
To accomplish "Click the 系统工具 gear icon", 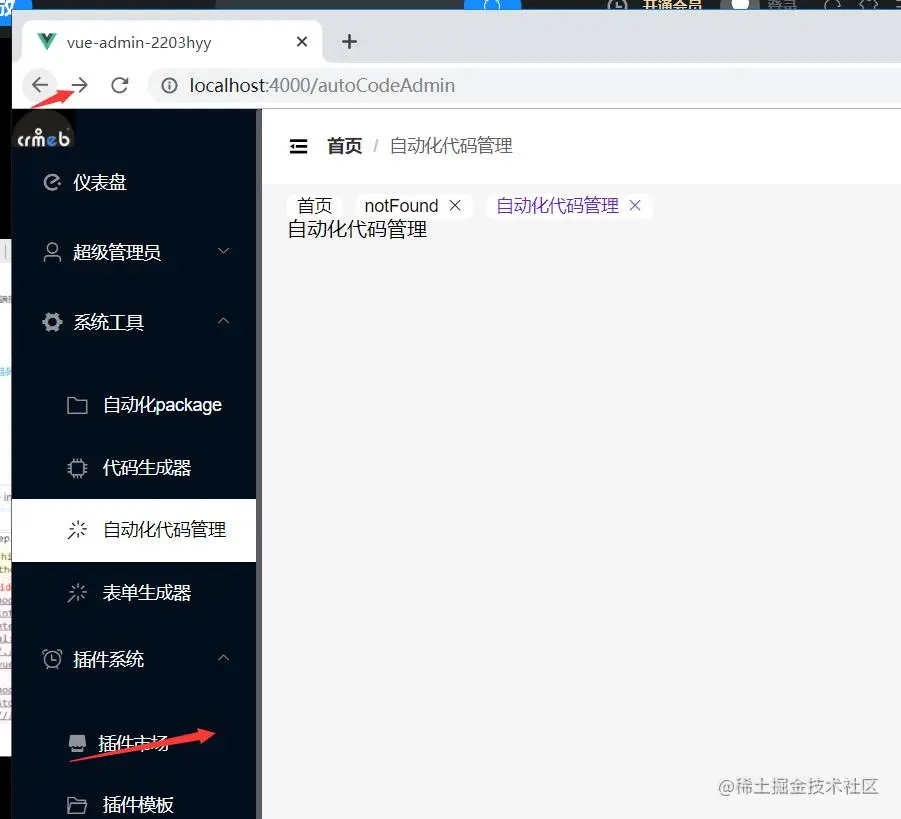I will click(52, 322).
